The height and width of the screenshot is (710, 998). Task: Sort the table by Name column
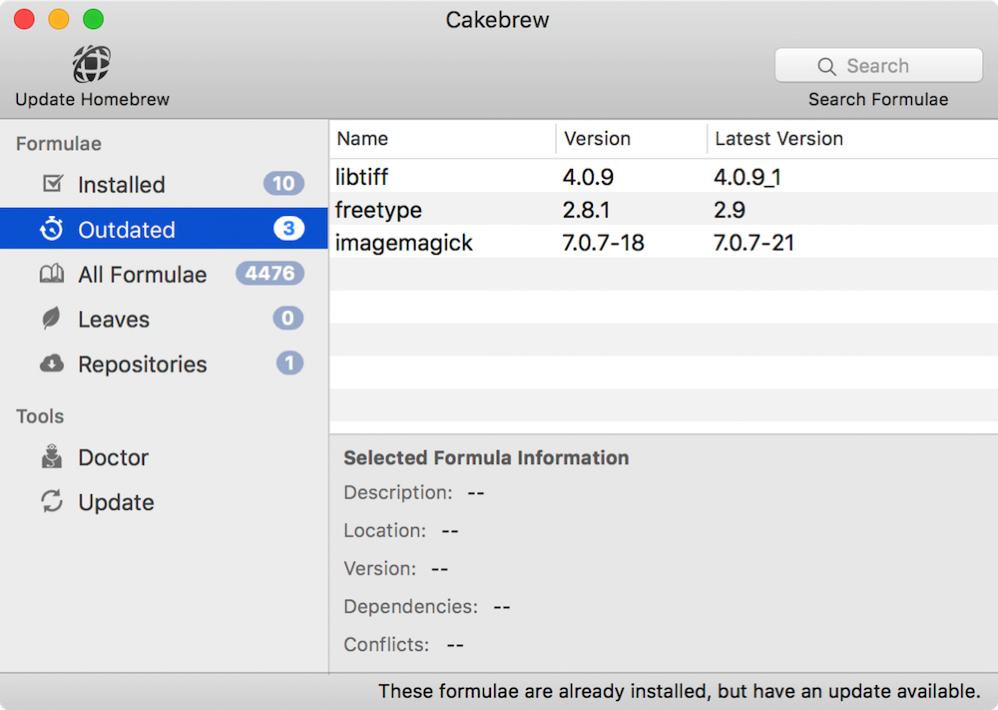click(440, 139)
